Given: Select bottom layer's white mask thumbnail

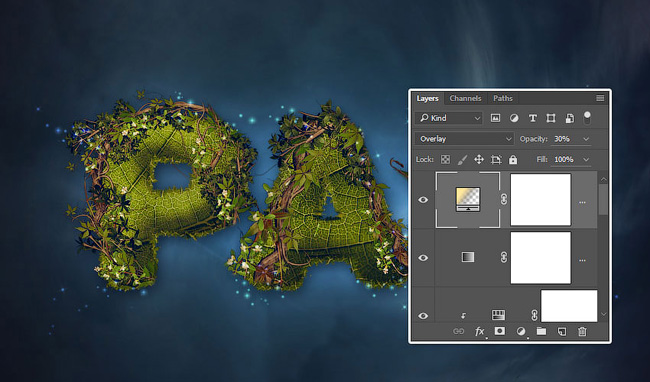Looking at the screenshot, I should tap(569, 306).
